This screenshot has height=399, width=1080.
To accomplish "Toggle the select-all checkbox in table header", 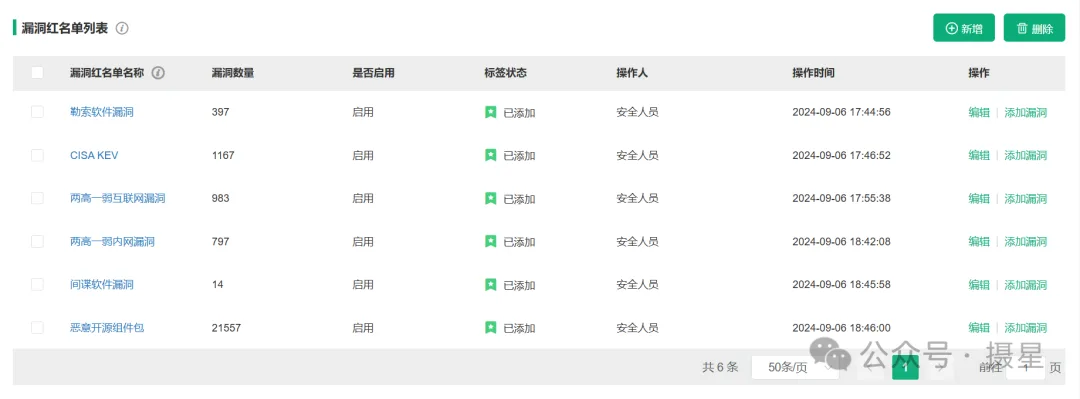I will tap(37, 73).
